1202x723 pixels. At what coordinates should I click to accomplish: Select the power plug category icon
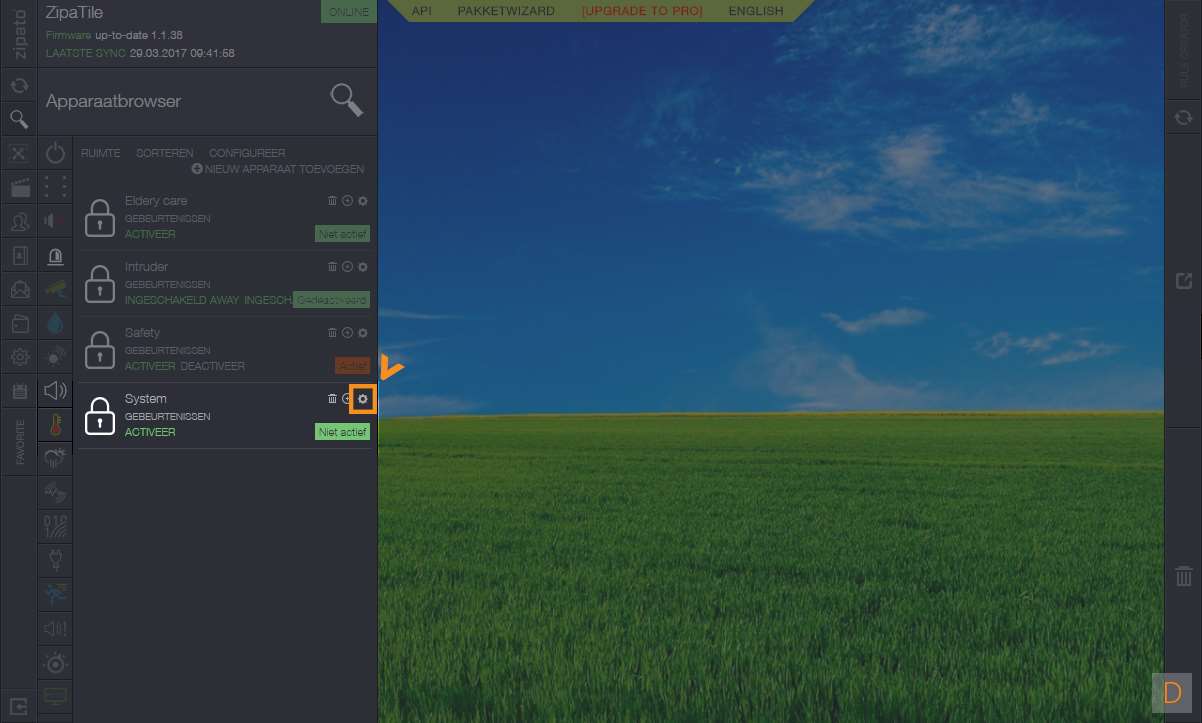click(x=56, y=560)
